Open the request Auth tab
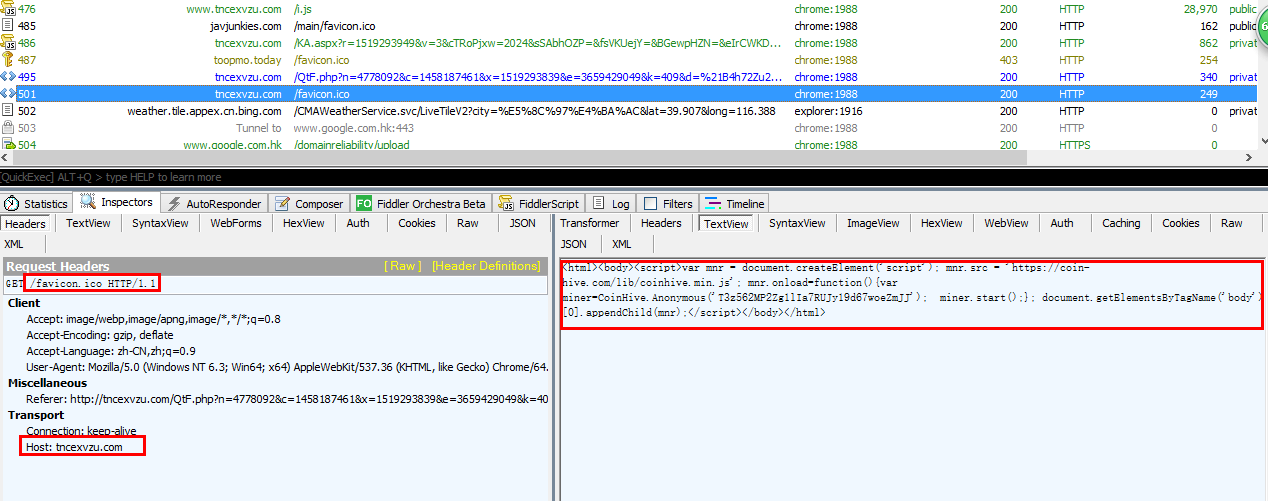 (x=358, y=224)
